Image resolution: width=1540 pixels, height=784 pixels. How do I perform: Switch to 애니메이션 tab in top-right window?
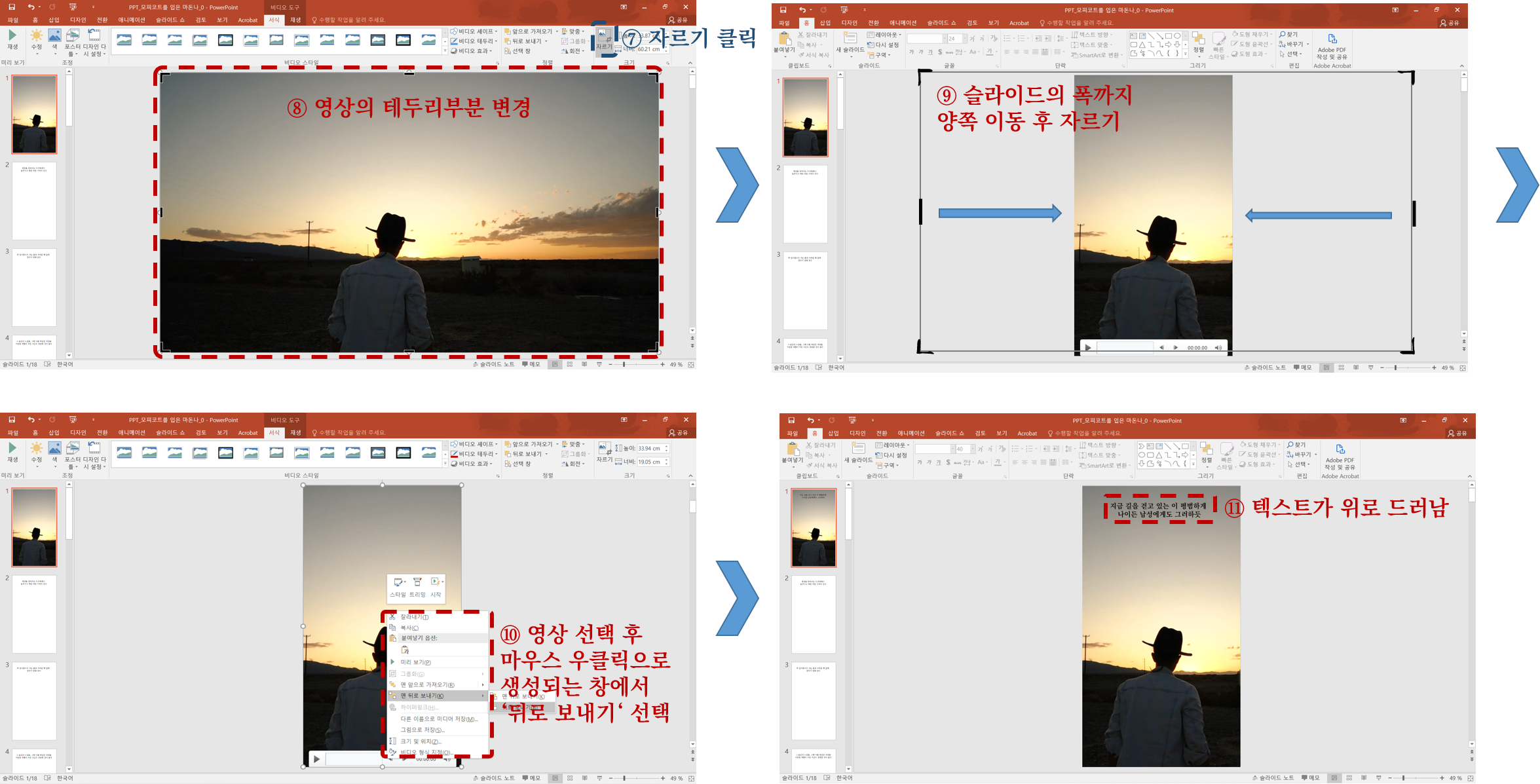[x=903, y=23]
